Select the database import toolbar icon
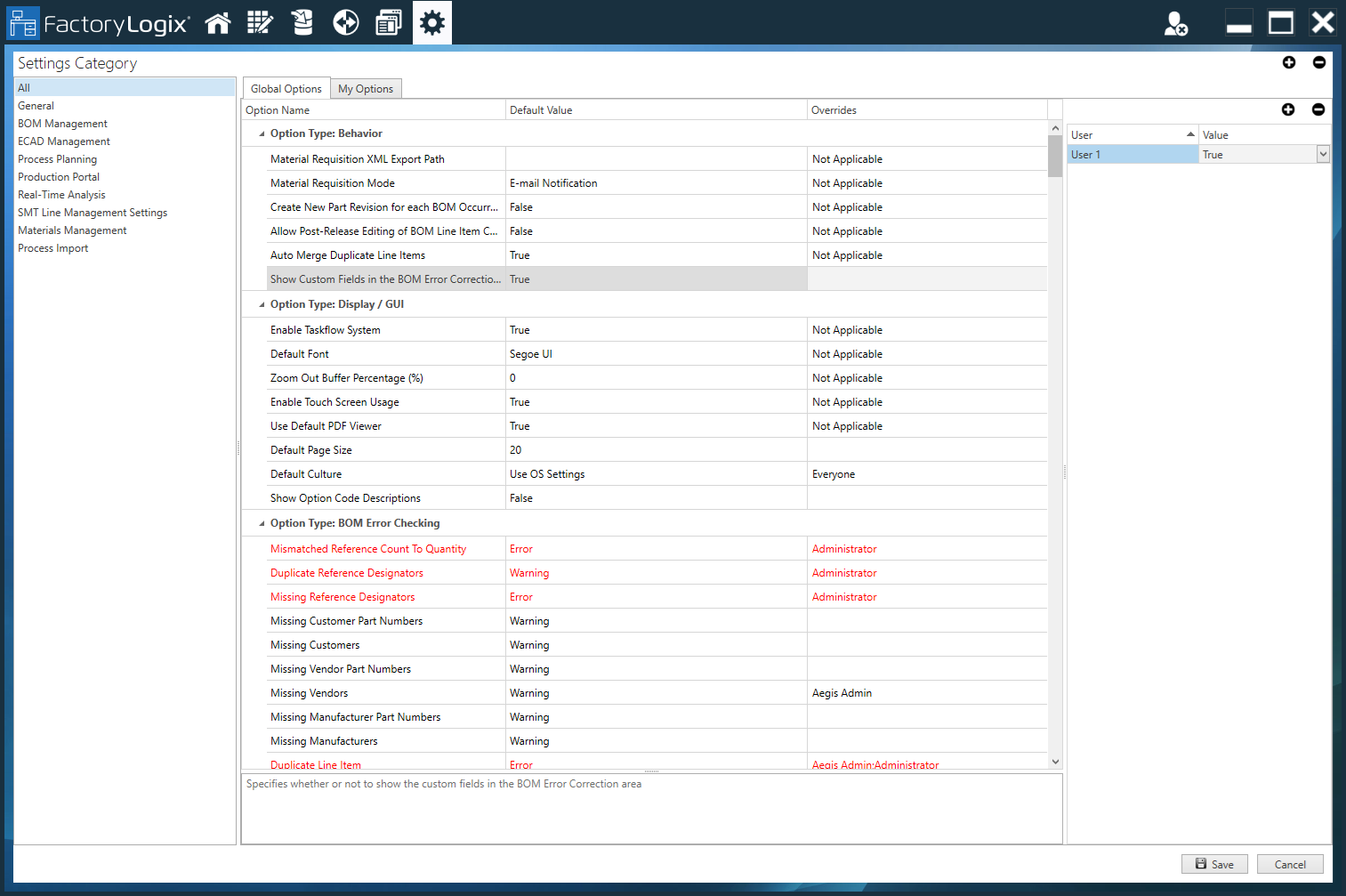 [302, 22]
